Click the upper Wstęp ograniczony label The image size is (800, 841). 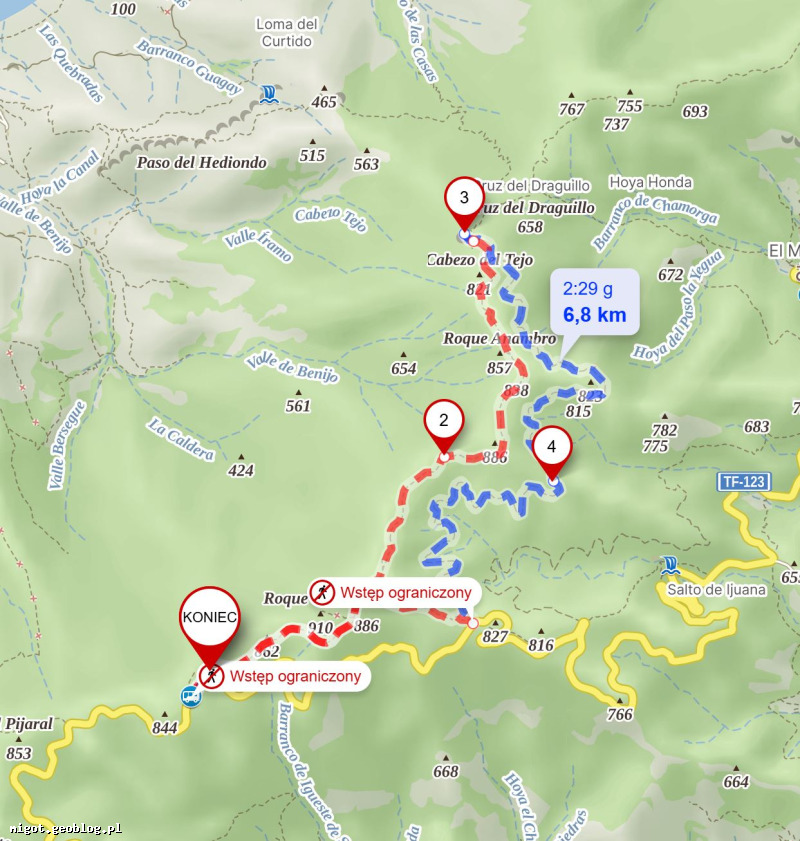tap(406, 593)
